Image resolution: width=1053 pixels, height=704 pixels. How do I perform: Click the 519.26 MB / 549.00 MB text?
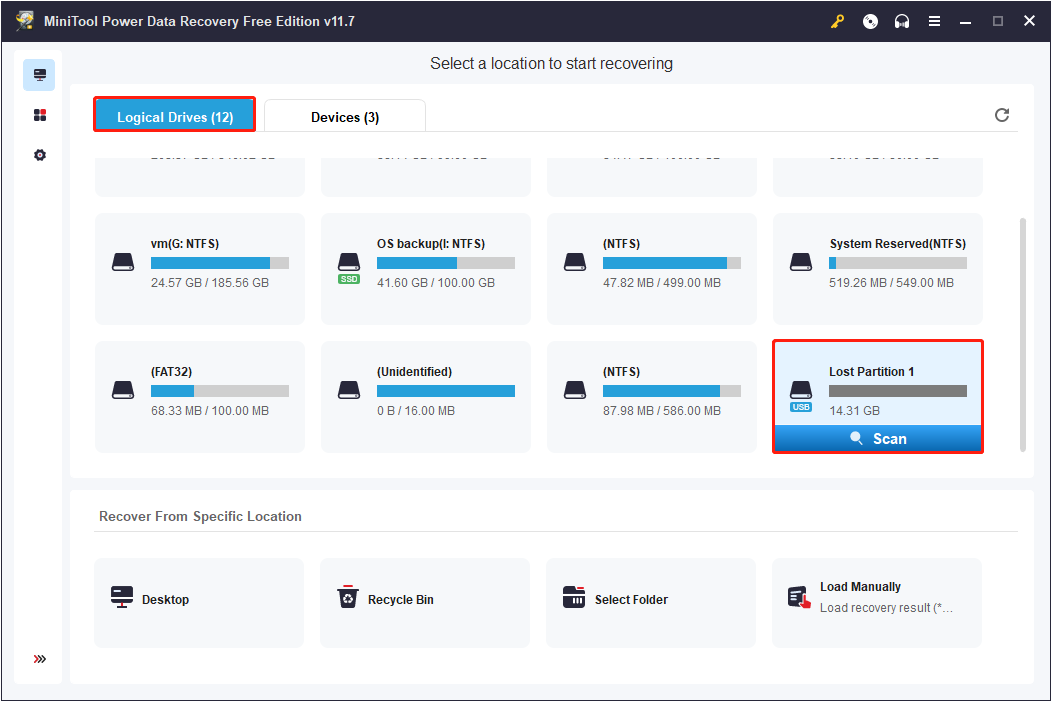pos(891,283)
